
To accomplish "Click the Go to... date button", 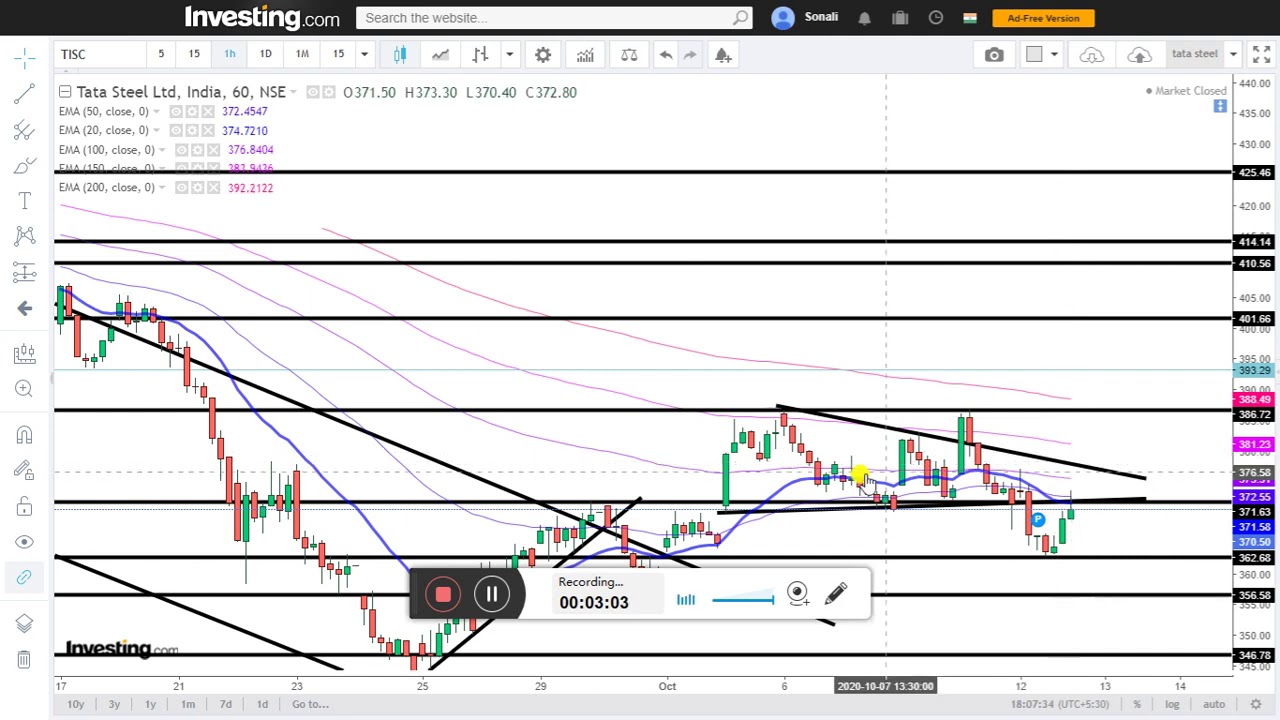I will (x=310, y=704).
